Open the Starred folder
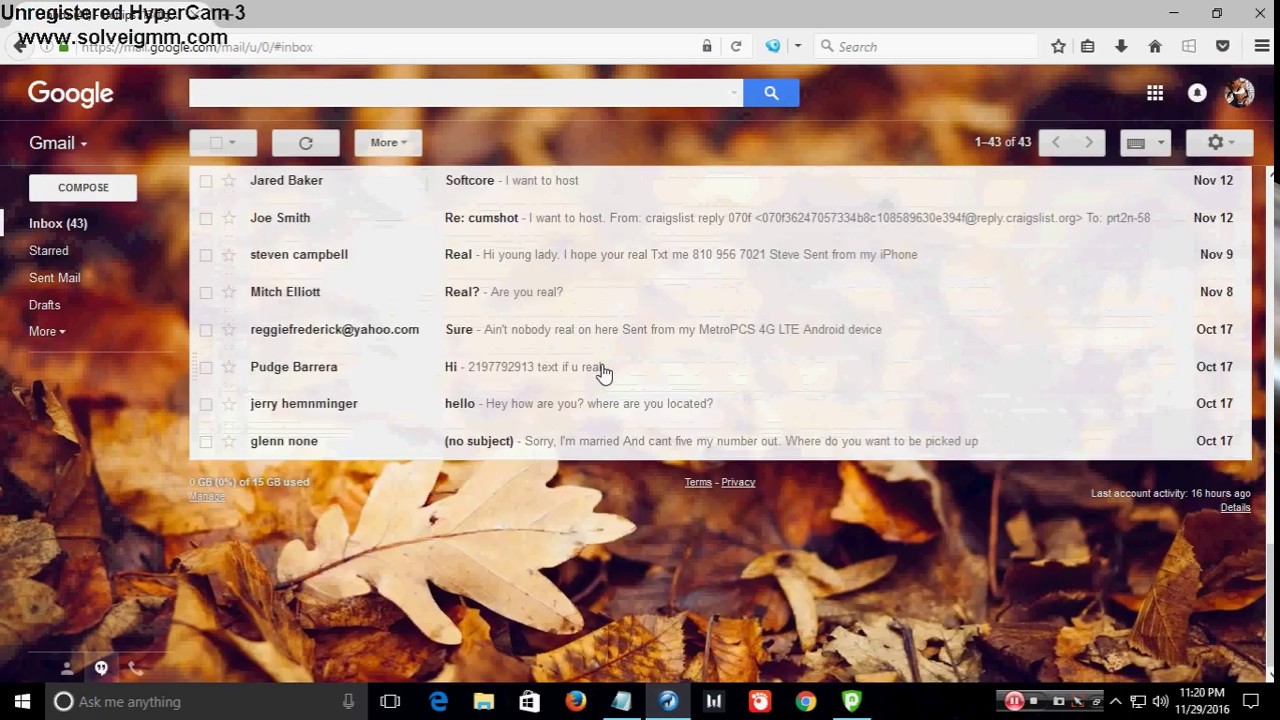Image resolution: width=1280 pixels, height=720 pixels. tap(49, 251)
